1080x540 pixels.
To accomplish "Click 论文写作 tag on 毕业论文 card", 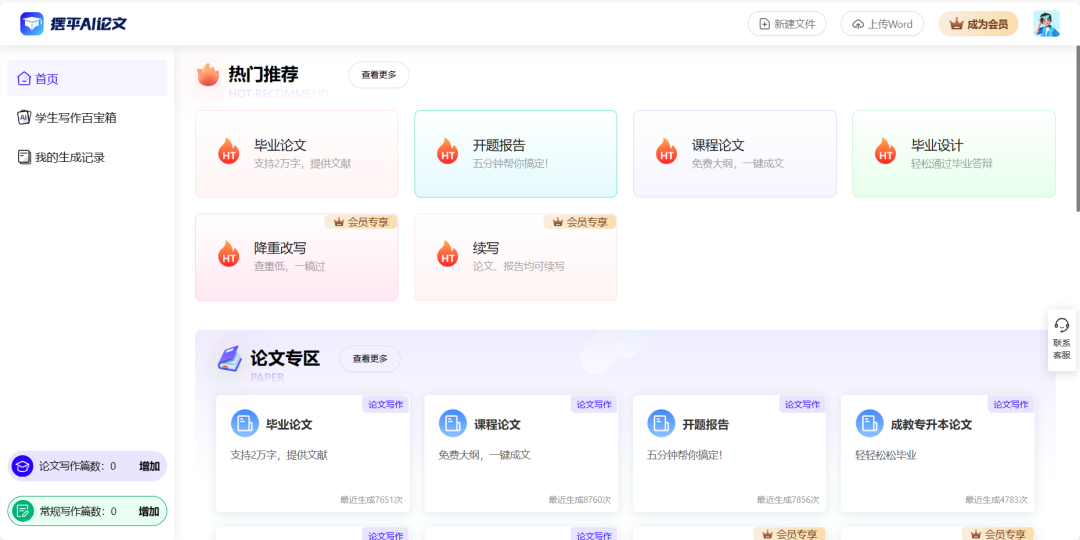I will [386, 404].
